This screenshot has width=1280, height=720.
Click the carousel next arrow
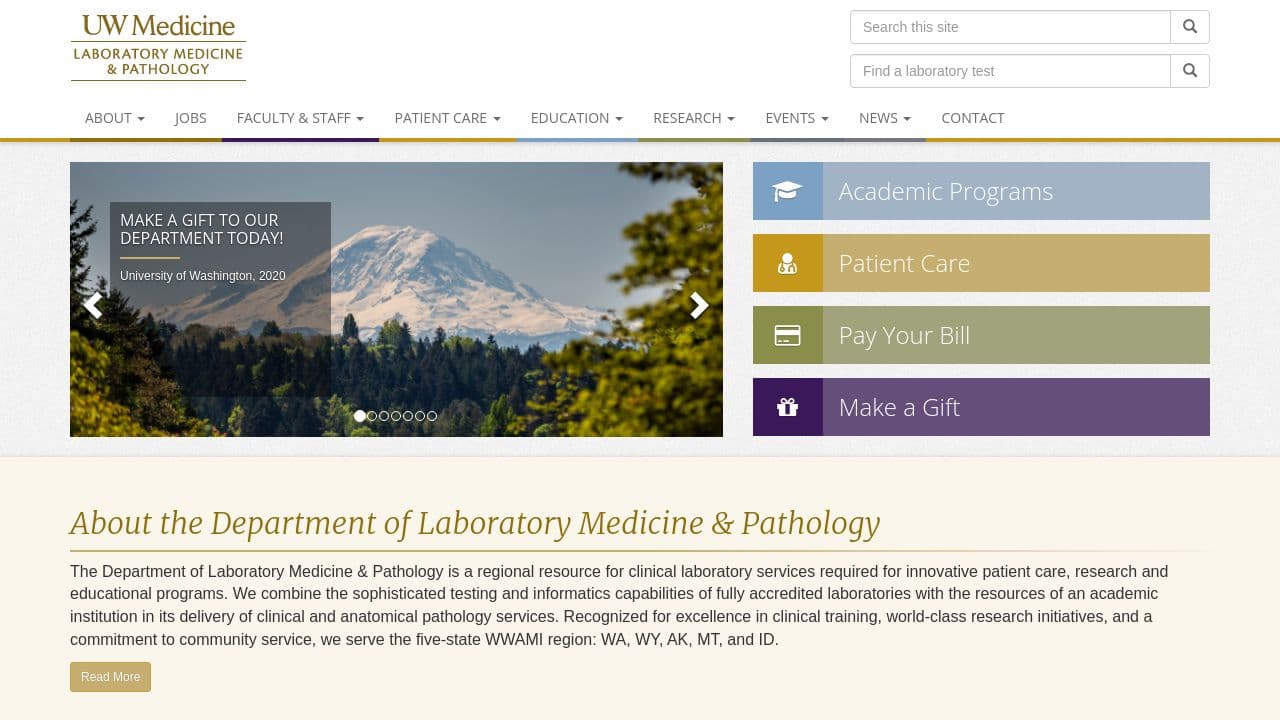click(x=699, y=305)
